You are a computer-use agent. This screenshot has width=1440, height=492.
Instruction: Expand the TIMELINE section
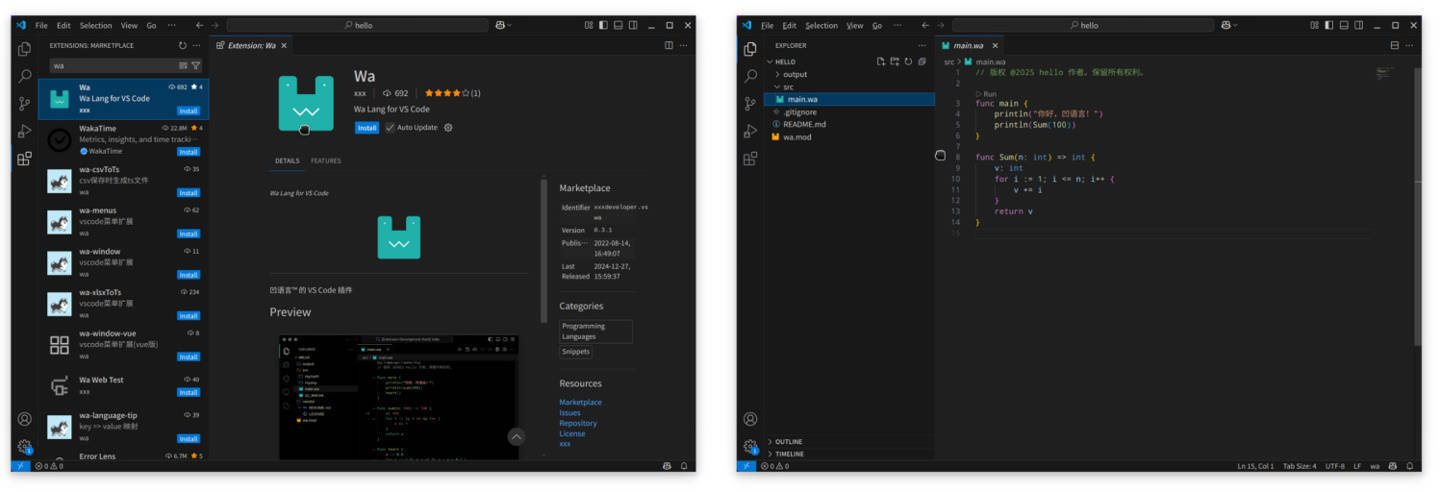pyautogui.click(x=789, y=453)
